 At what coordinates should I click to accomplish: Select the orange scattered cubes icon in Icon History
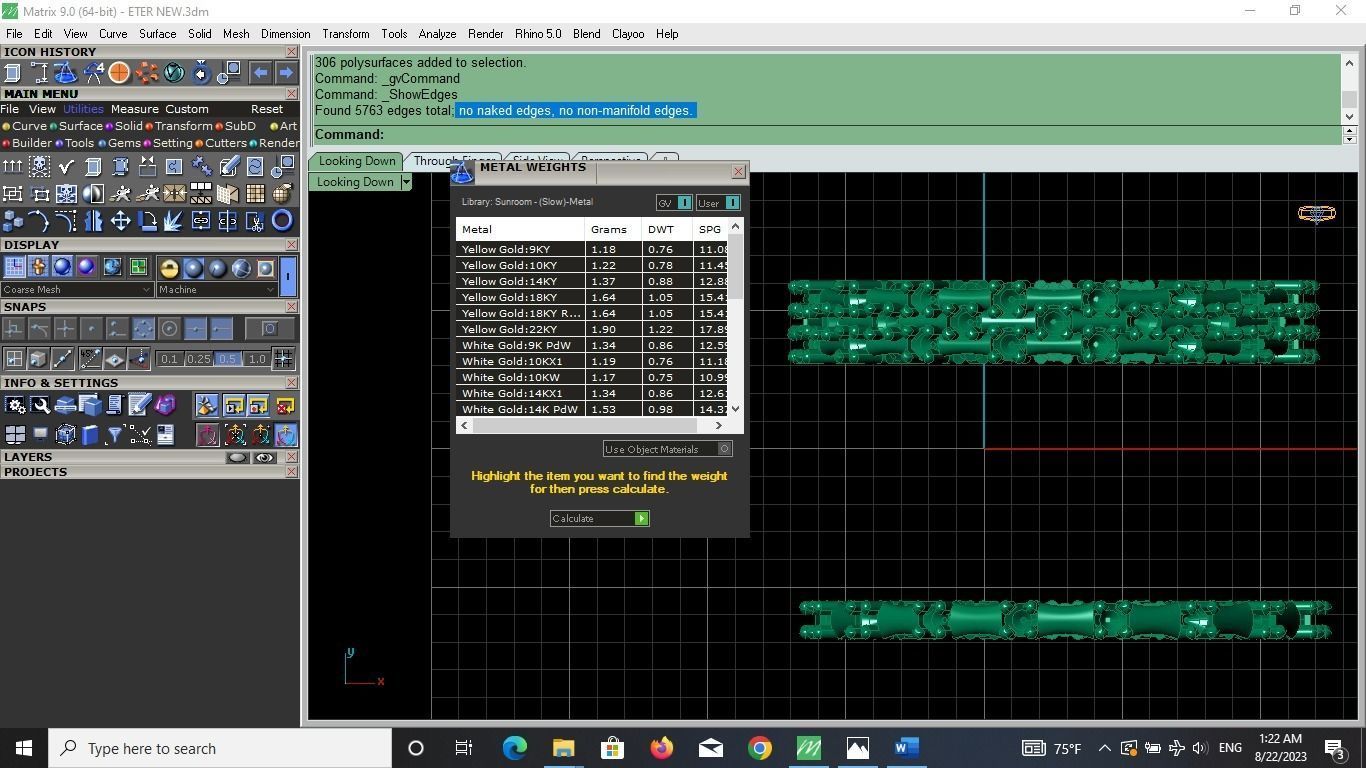tap(146, 72)
